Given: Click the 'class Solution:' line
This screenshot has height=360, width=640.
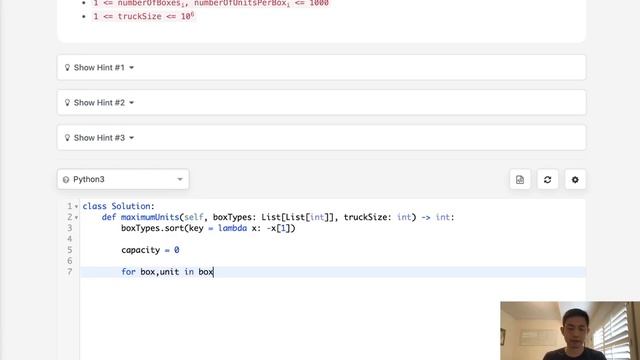Looking at the screenshot, I should [x=118, y=206].
